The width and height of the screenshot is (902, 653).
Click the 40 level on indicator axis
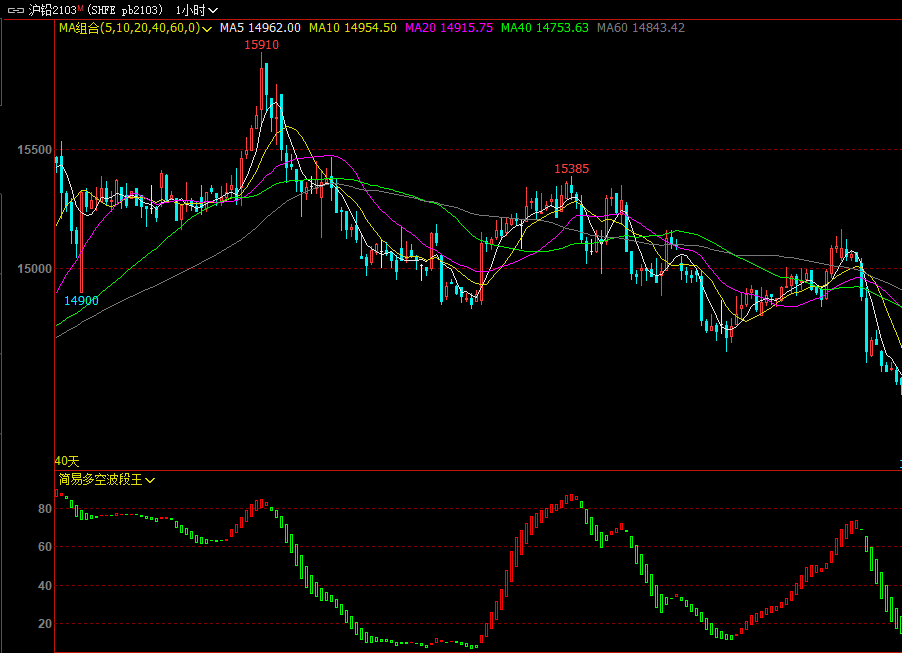click(x=45, y=586)
